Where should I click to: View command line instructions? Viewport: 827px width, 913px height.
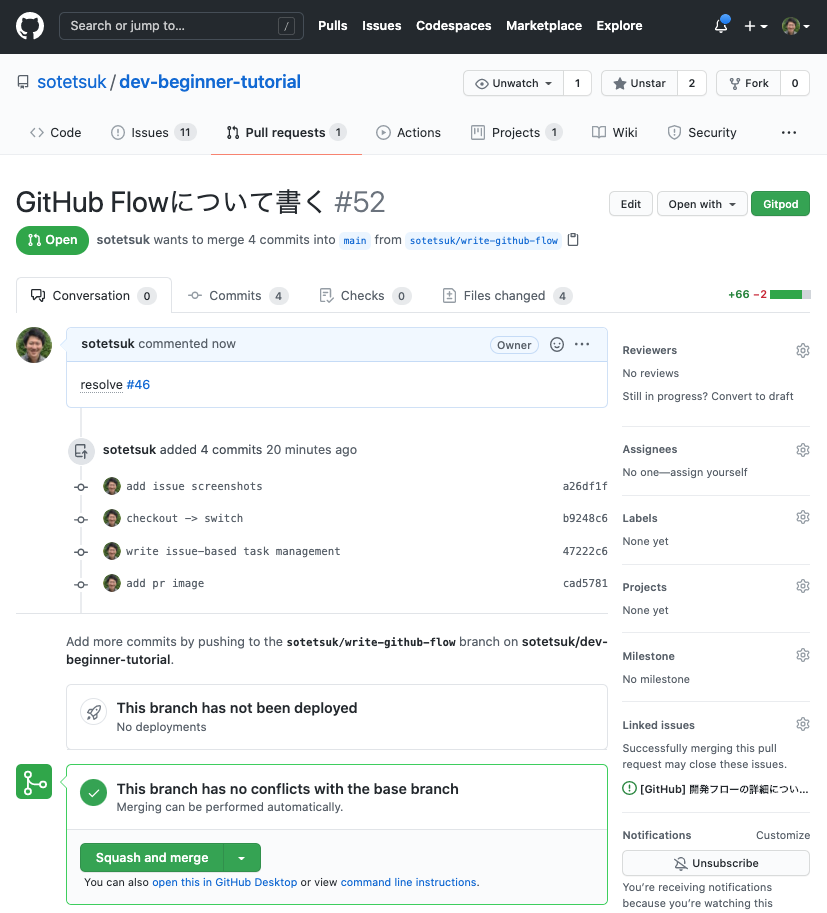tap(408, 882)
